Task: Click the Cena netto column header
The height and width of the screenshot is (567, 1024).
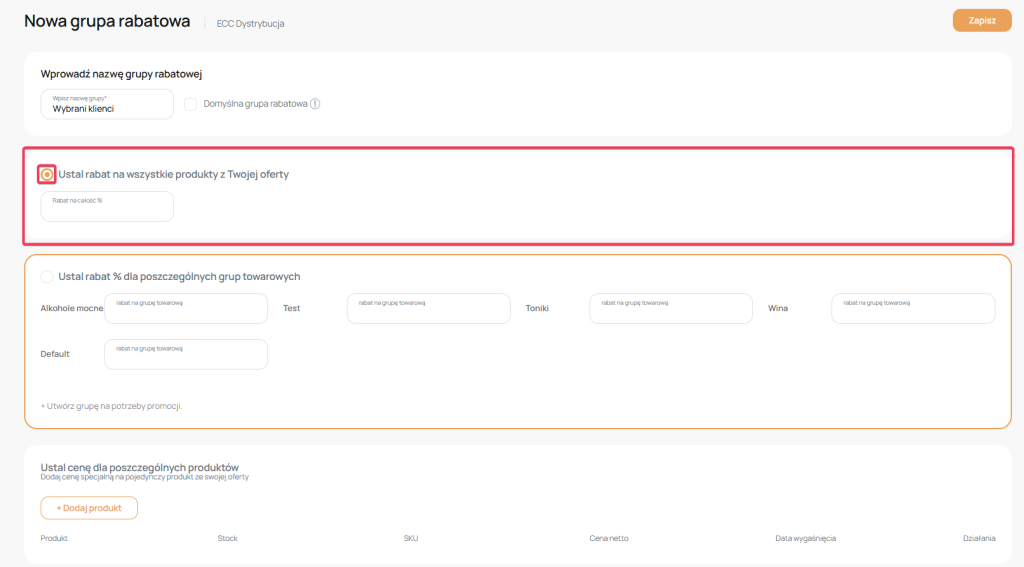Action: tap(609, 538)
